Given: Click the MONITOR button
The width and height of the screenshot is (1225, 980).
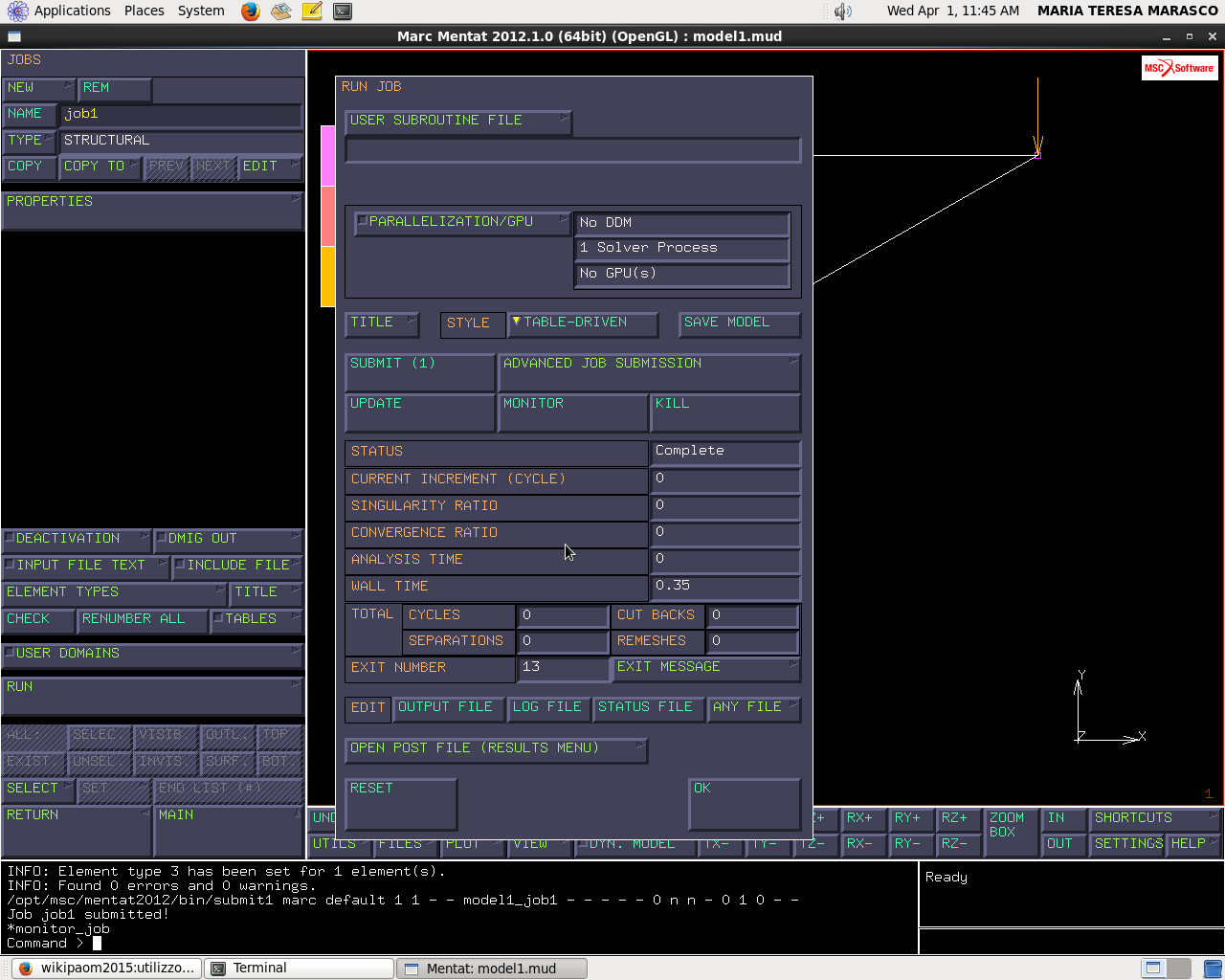Looking at the screenshot, I should pos(572,412).
